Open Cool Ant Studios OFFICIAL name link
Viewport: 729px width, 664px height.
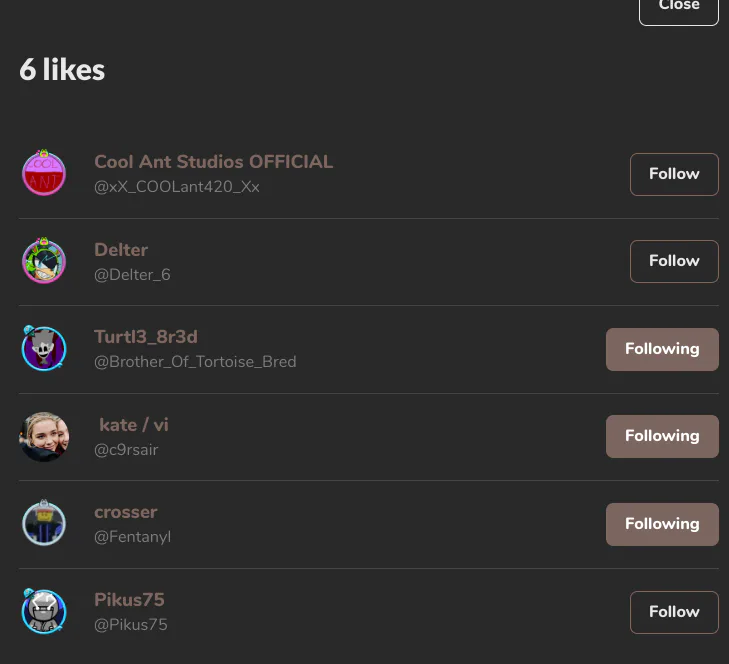213,162
